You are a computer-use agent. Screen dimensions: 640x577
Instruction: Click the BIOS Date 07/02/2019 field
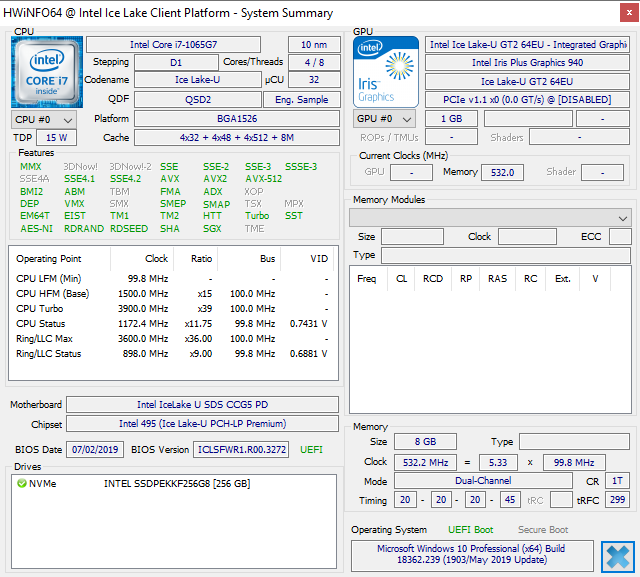pyautogui.click(x=95, y=450)
